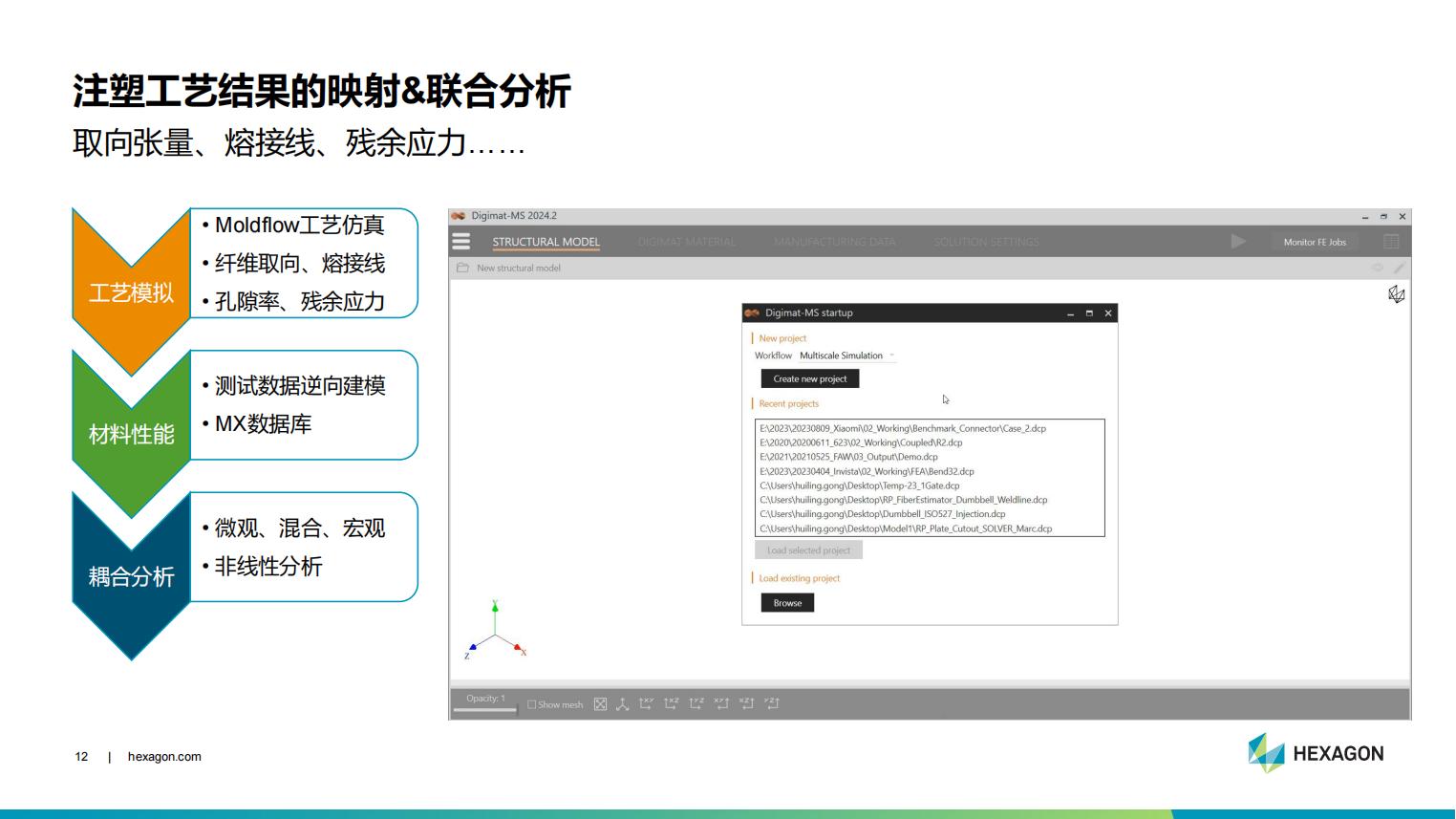Click the pencil edit icon in model bar
1456x819 pixels.
1399,268
